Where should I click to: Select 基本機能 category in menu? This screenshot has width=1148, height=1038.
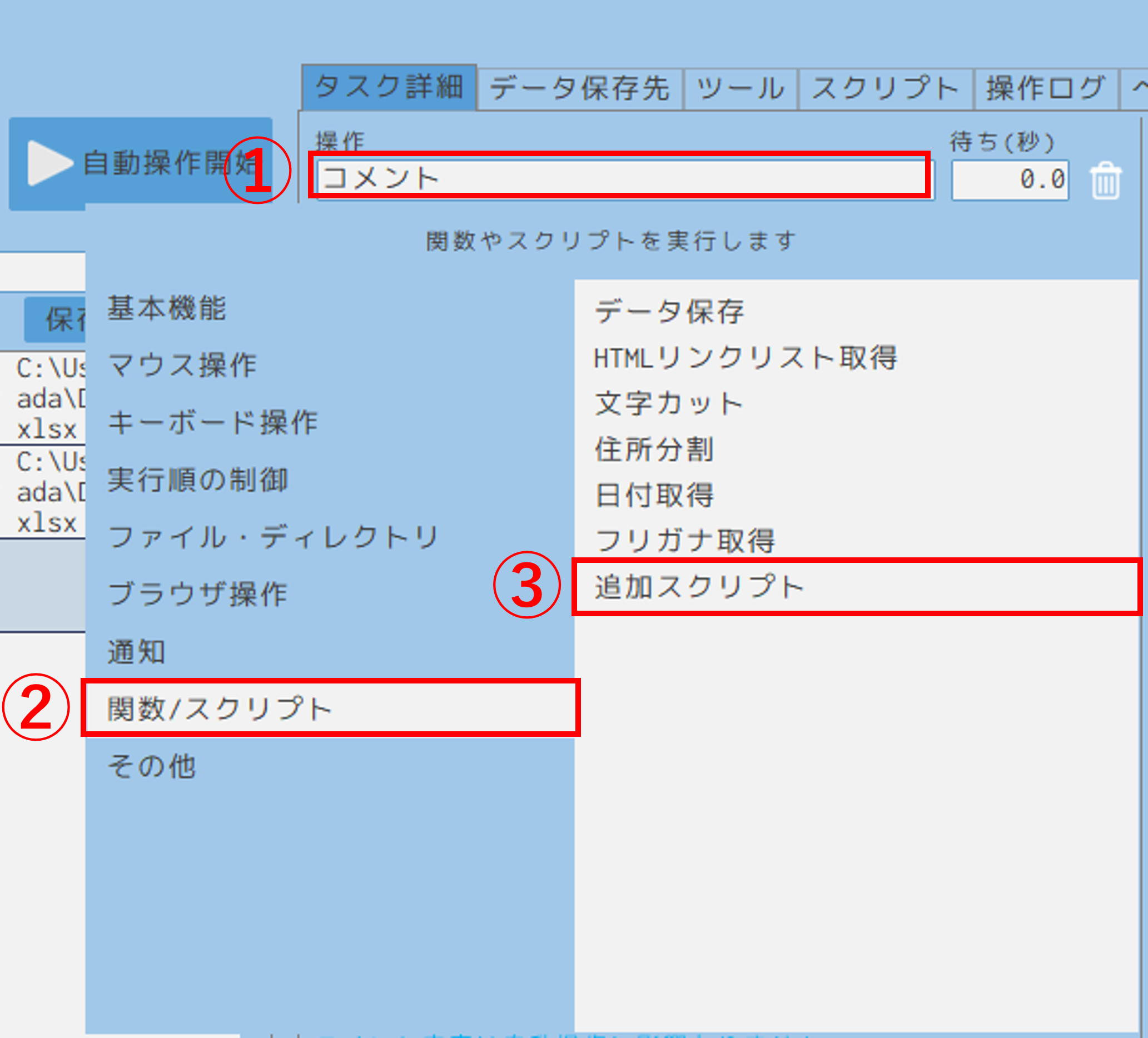[167, 308]
